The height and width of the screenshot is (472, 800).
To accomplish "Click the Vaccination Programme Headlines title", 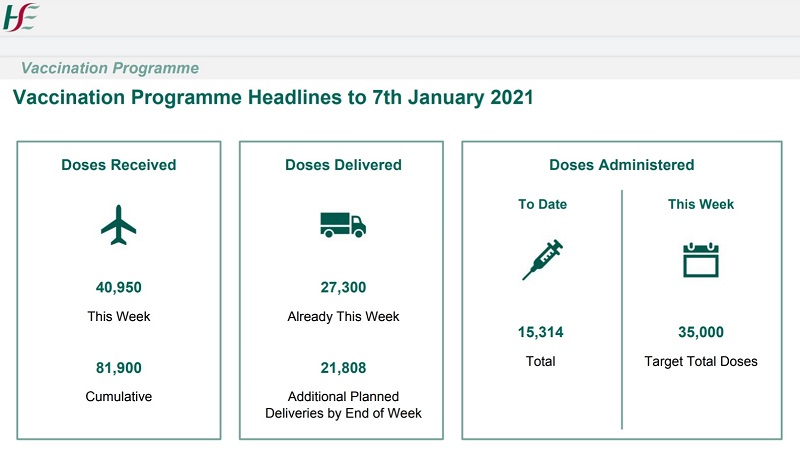I will coord(272,99).
